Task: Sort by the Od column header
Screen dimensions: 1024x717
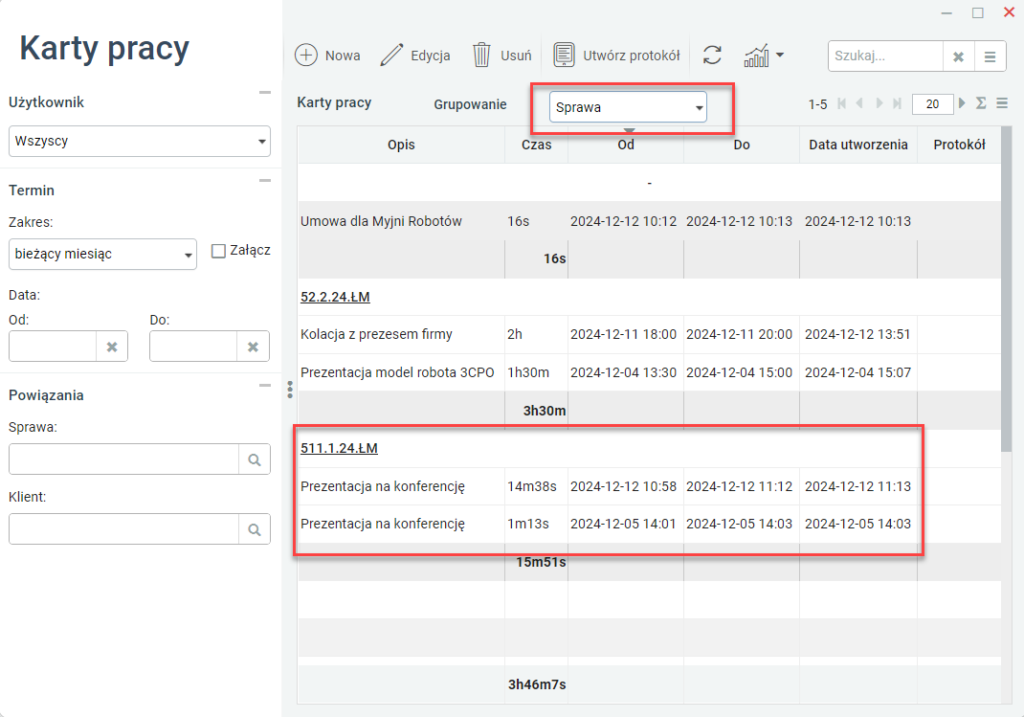Action: point(626,145)
